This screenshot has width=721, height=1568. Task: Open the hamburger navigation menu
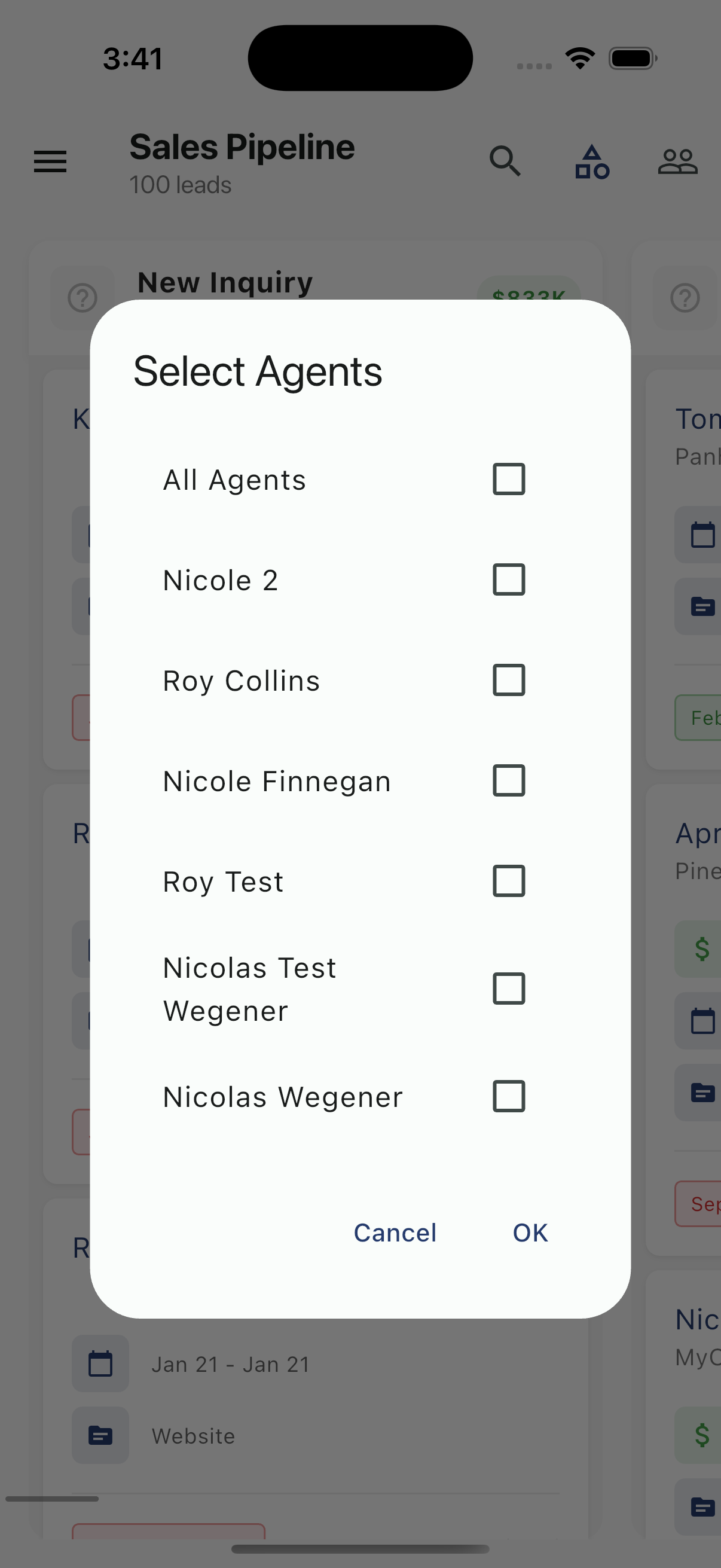[50, 162]
